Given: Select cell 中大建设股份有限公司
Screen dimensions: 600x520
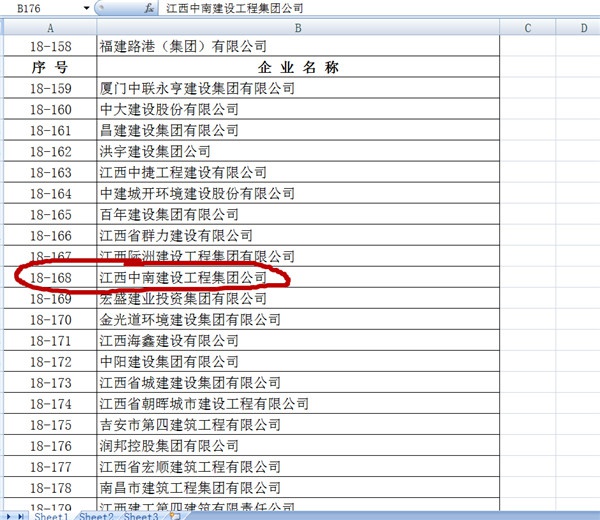Looking at the screenshot, I should (x=298, y=109).
